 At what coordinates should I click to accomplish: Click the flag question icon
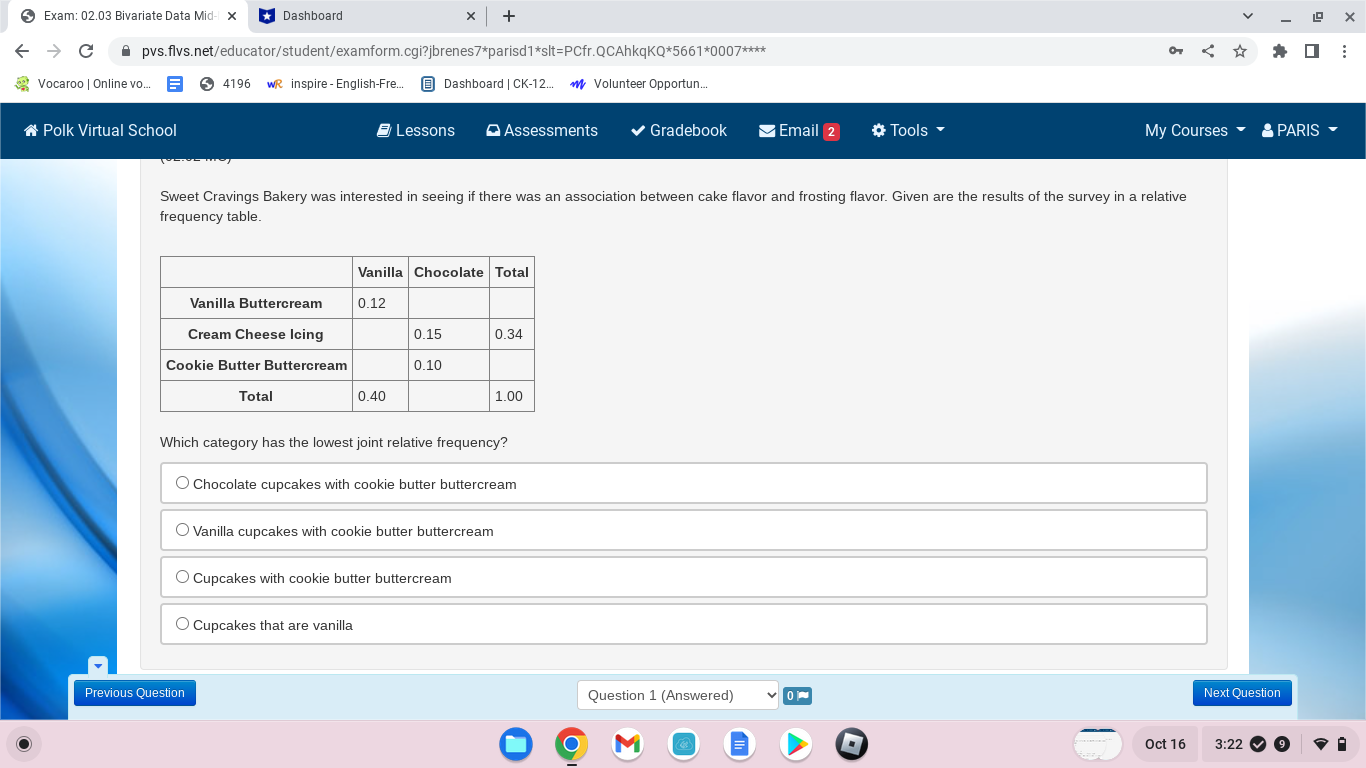(x=797, y=695)
